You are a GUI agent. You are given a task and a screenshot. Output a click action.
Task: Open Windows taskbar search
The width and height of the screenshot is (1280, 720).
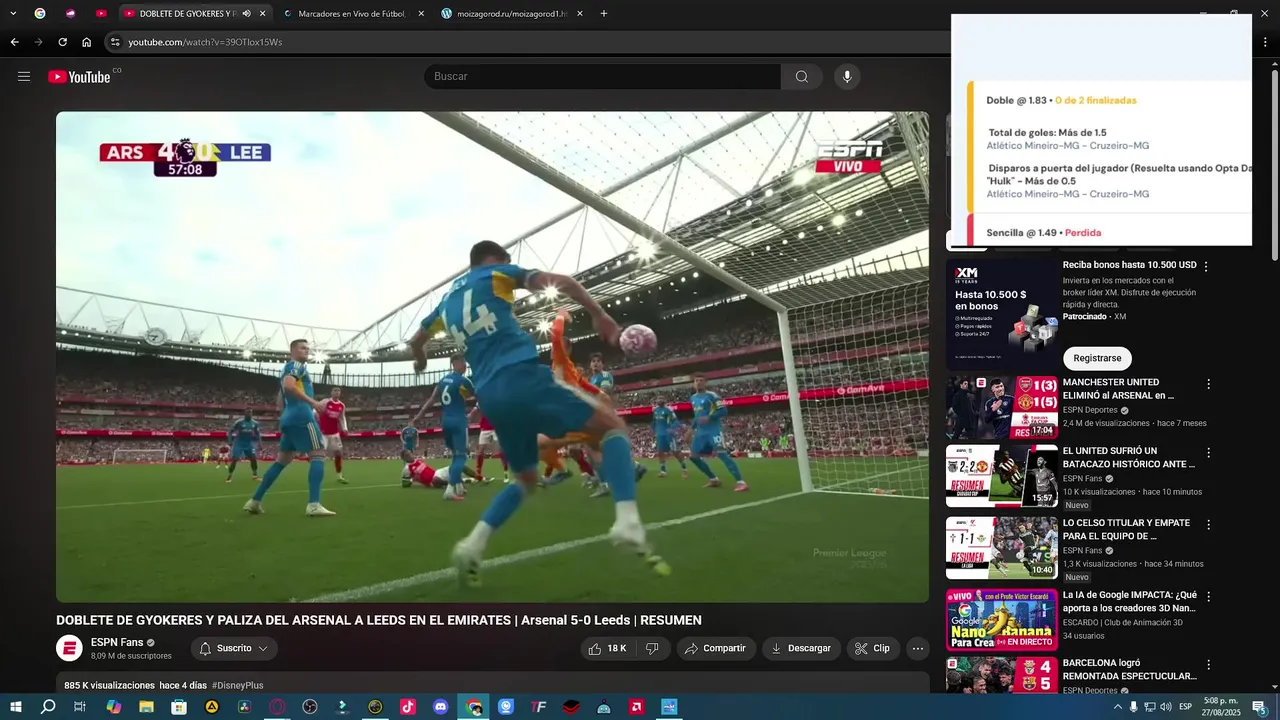(x=48, y=707)
